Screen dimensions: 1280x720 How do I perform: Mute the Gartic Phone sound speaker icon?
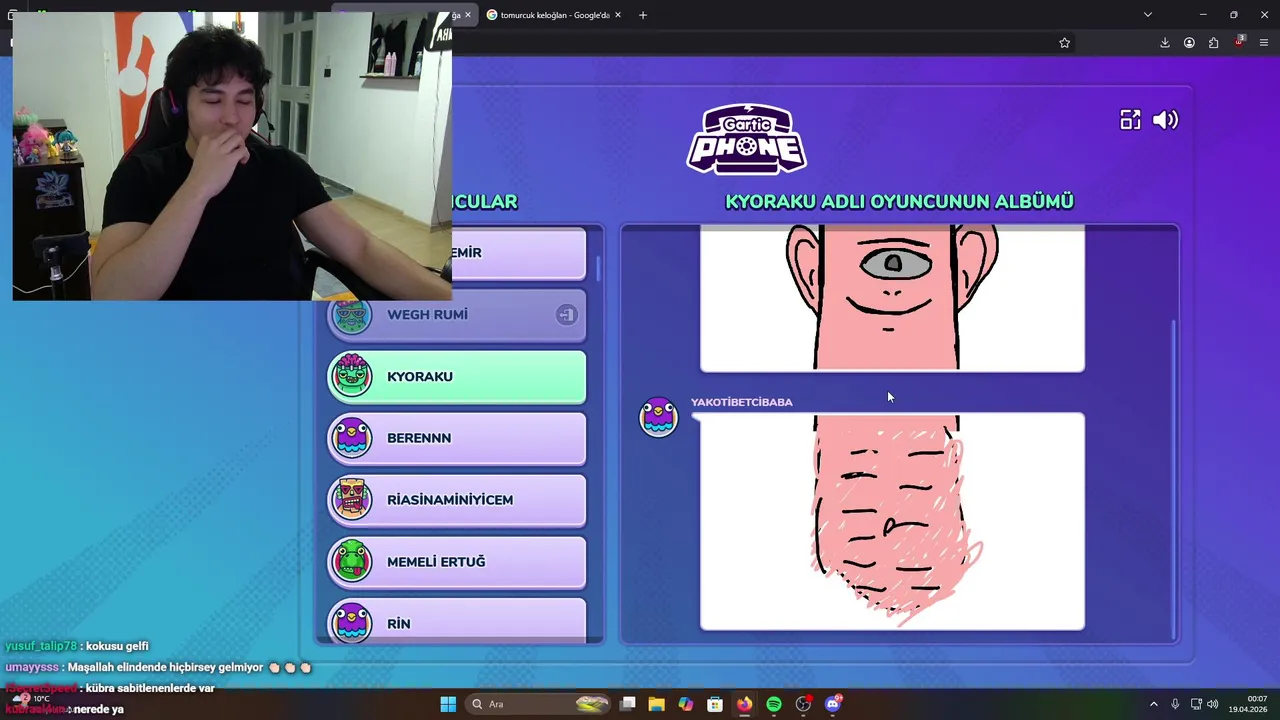[x=1166, y=120]
